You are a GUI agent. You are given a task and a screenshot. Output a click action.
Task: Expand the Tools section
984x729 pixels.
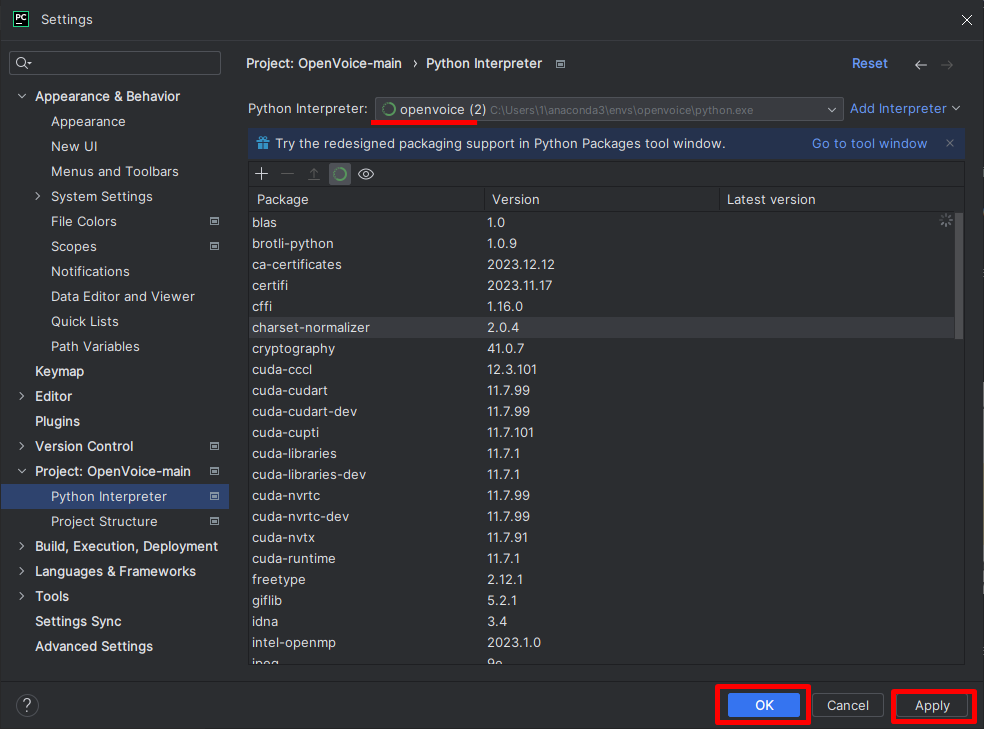[22, 596]
